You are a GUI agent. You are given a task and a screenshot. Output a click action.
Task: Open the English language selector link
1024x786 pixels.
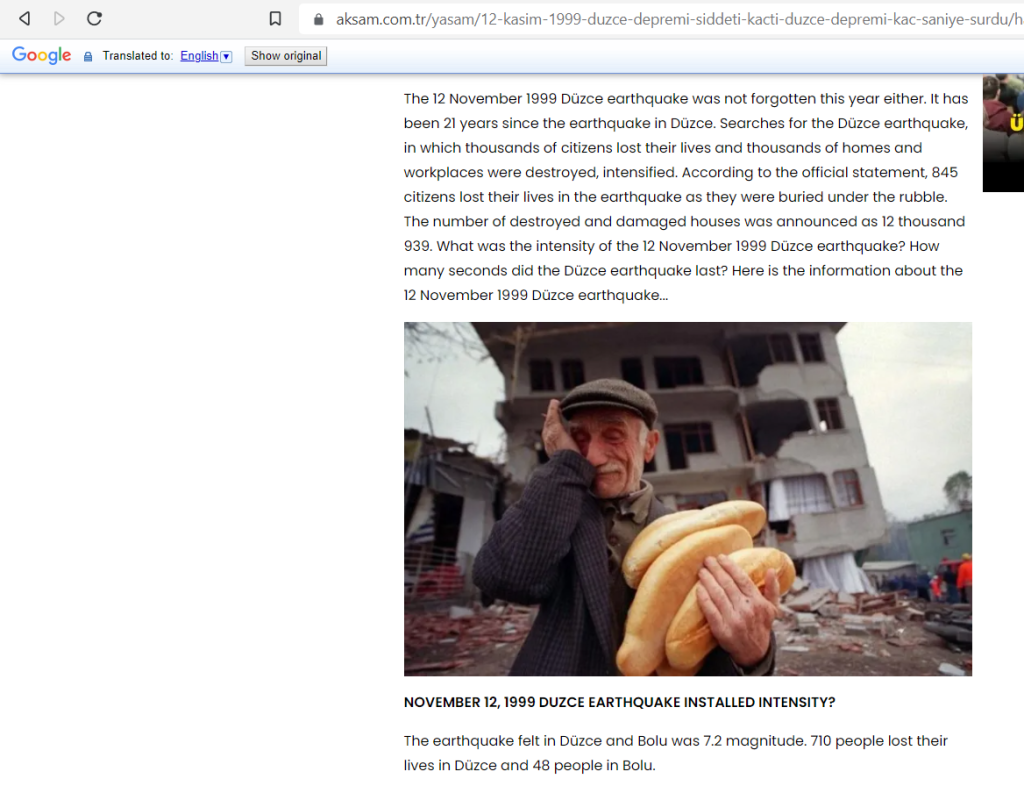(199, 56)
